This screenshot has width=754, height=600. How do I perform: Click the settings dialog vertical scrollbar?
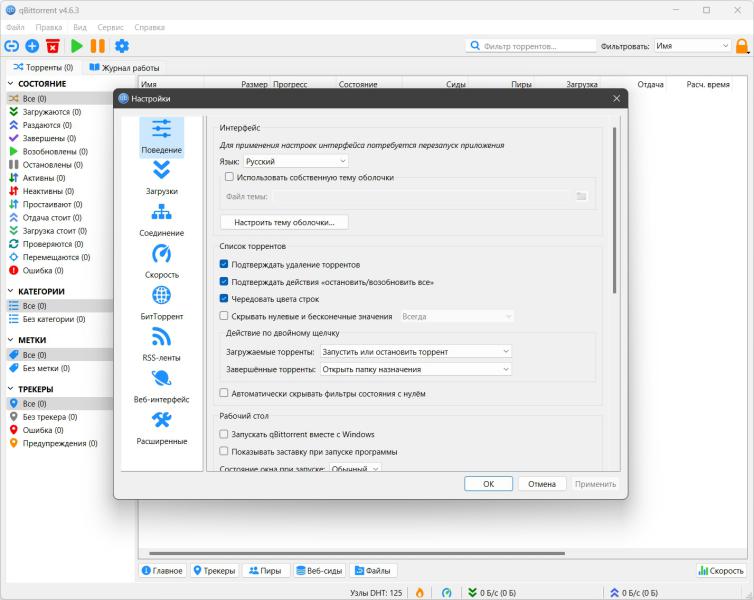pos(614,210)
